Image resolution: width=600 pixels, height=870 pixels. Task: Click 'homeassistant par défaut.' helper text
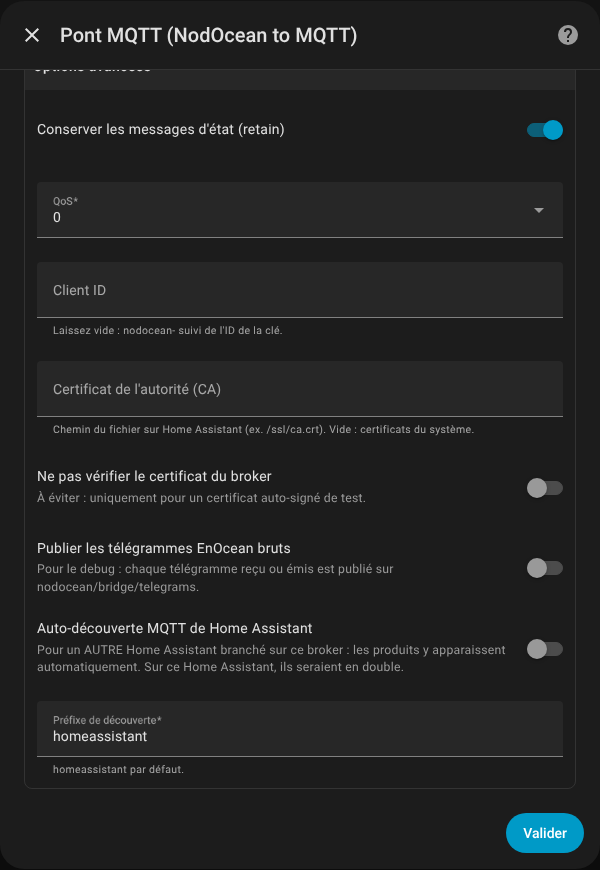(x=118, y=770)
